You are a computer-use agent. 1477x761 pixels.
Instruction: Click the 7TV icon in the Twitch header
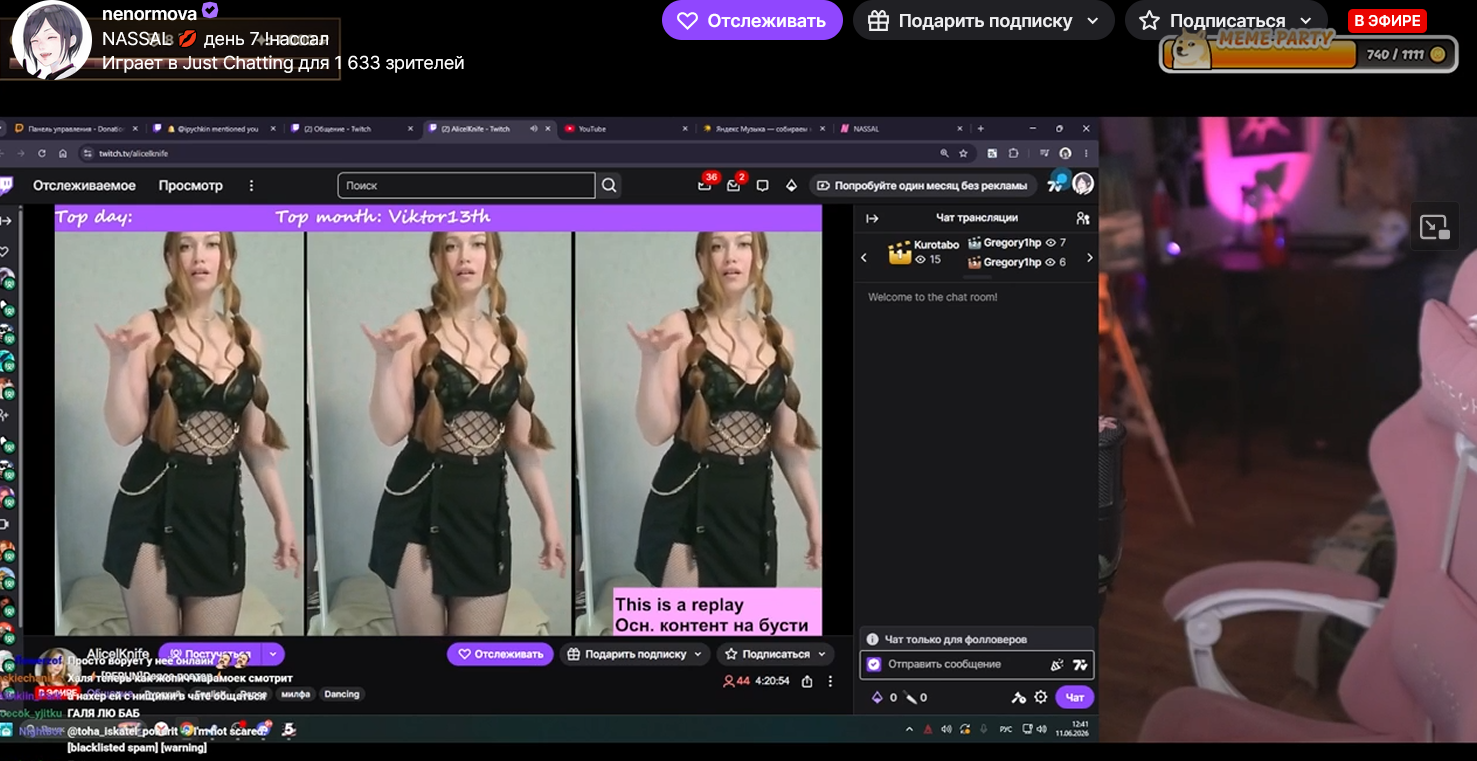(1056, 184)
